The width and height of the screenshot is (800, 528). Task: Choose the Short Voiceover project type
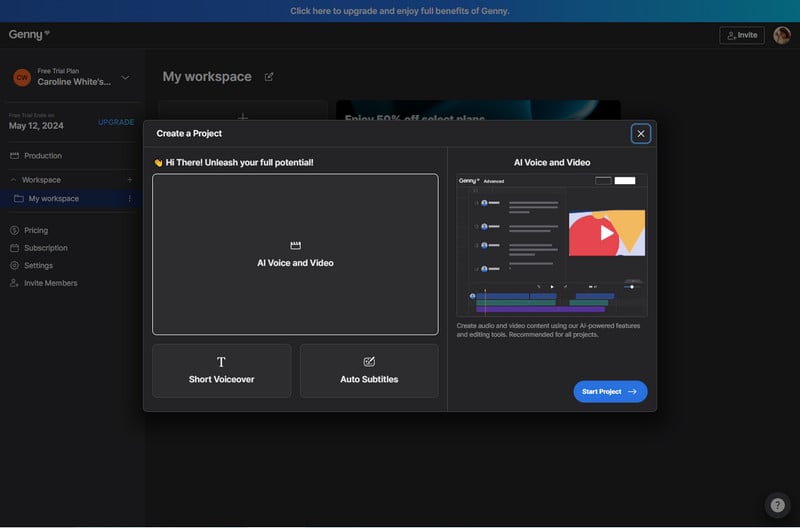coord(221,370)
